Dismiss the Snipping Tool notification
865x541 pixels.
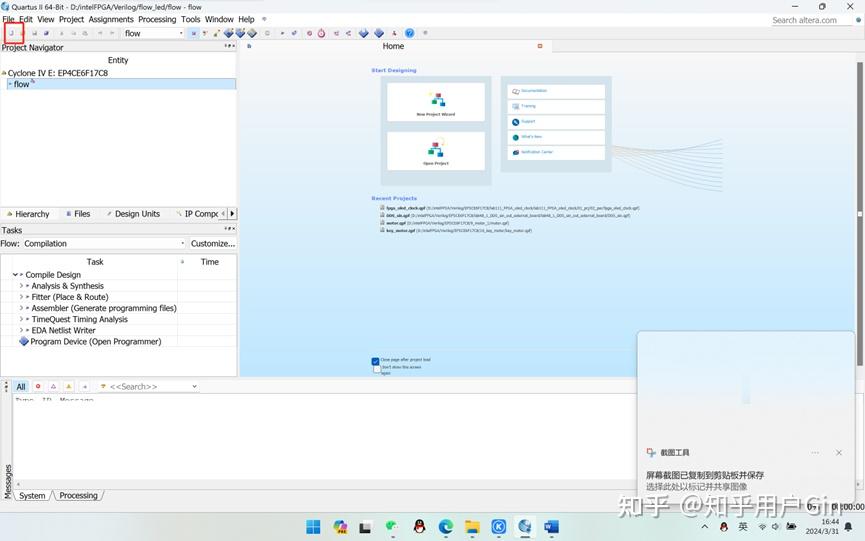[839, 453]
